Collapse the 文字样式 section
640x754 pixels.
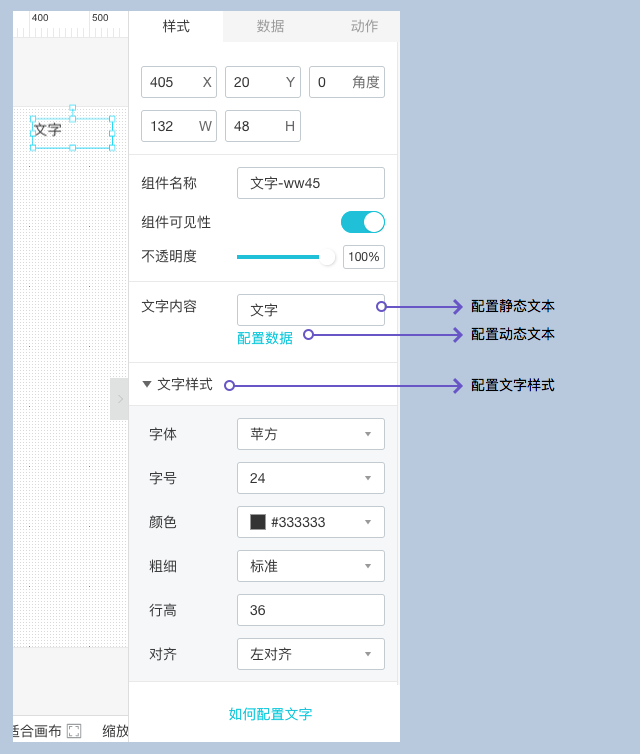147,384
